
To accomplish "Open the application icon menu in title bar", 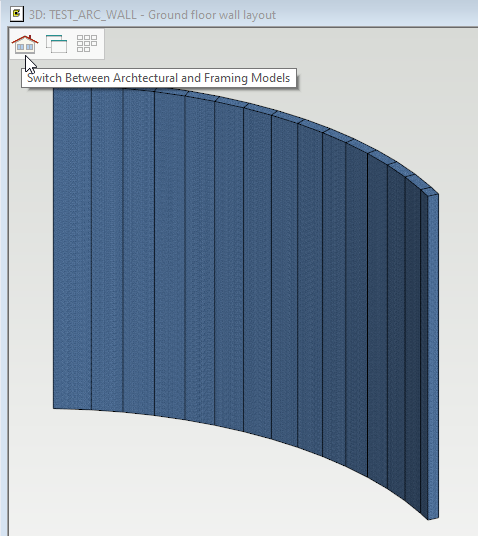I will [17, 14].
